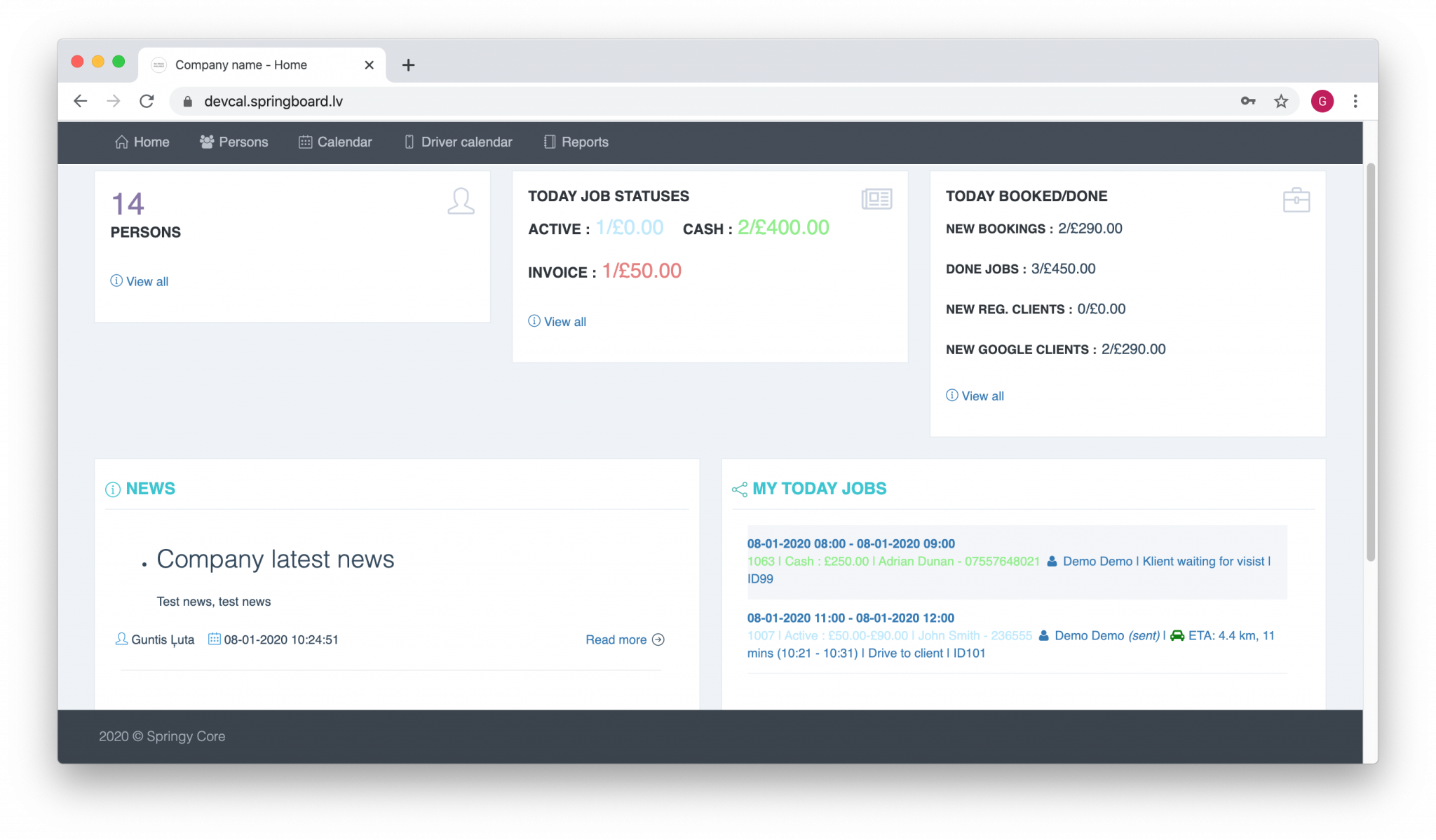The width and height of the screenshot is (1436, 840).
Task: Click Done Jobs 3/£450.00 value
Action: [x=1063, y=269]
